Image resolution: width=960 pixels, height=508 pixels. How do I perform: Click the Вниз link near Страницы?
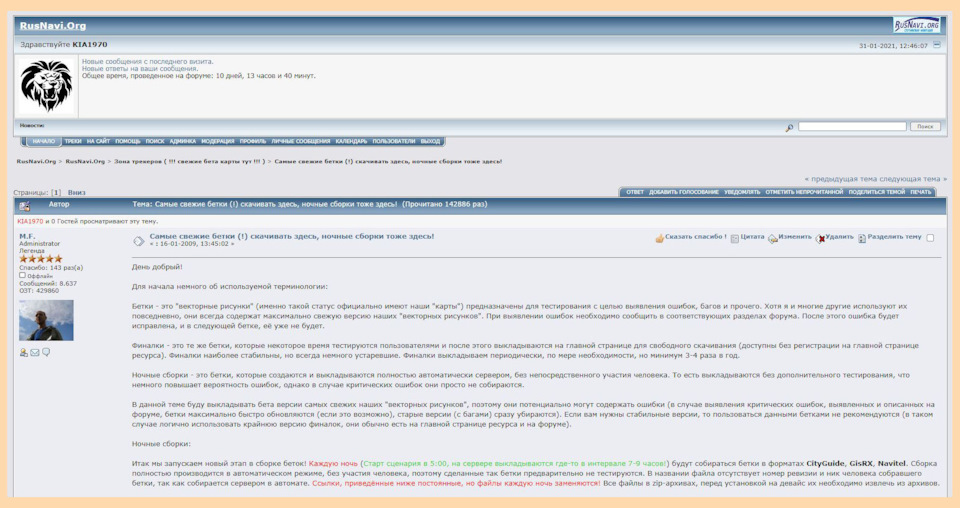tap(77, 193)
